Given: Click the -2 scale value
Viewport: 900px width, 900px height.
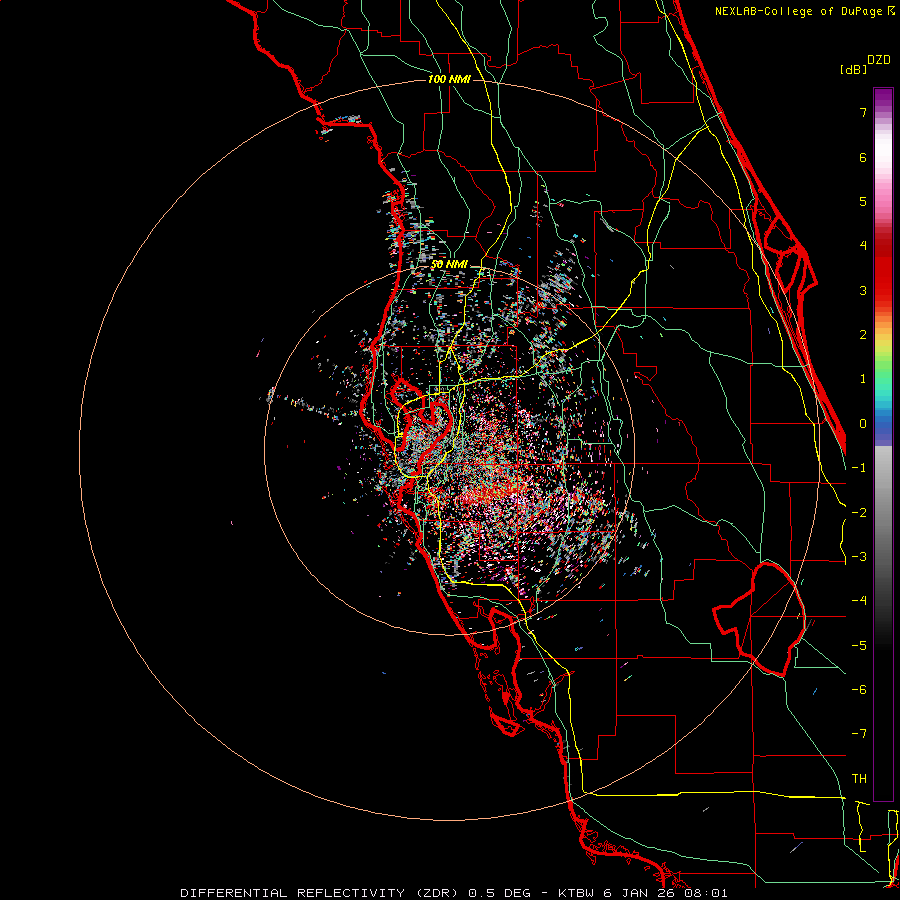Looking at the screenshot, I should tap(859, 512).
